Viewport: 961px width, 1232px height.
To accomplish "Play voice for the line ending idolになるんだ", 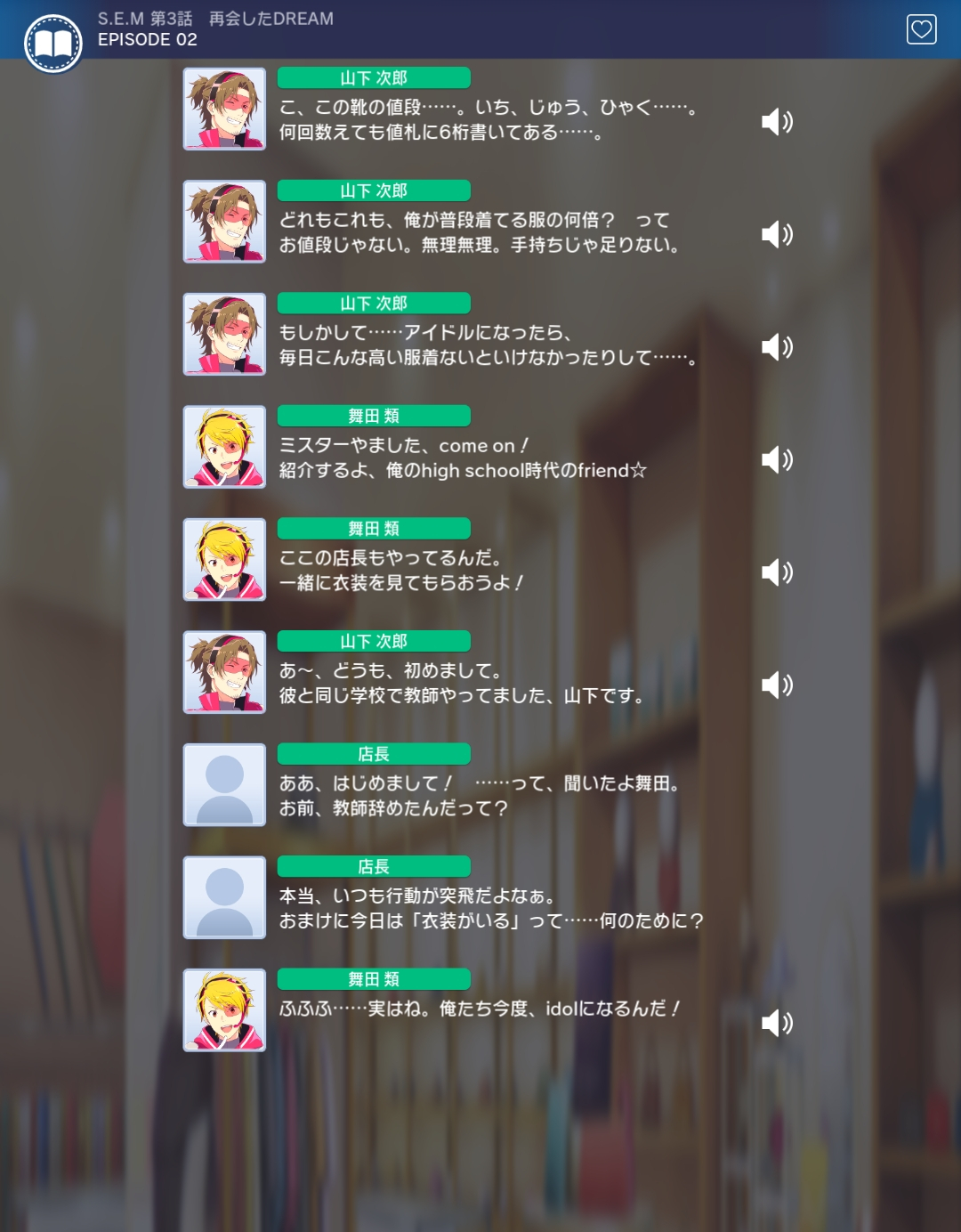I will pos(777,1023).
